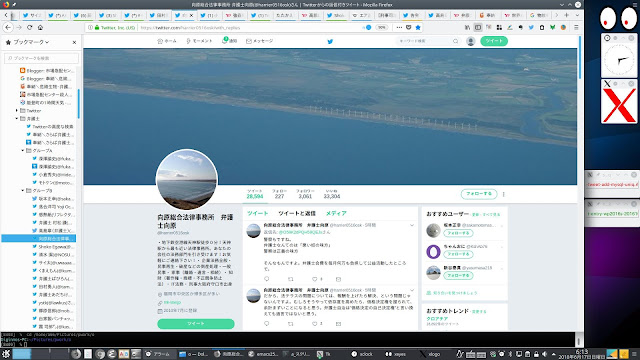Close the active browser tab
Image resolution: width=640 pixels, height=360 pixels.
coord(191,16)
